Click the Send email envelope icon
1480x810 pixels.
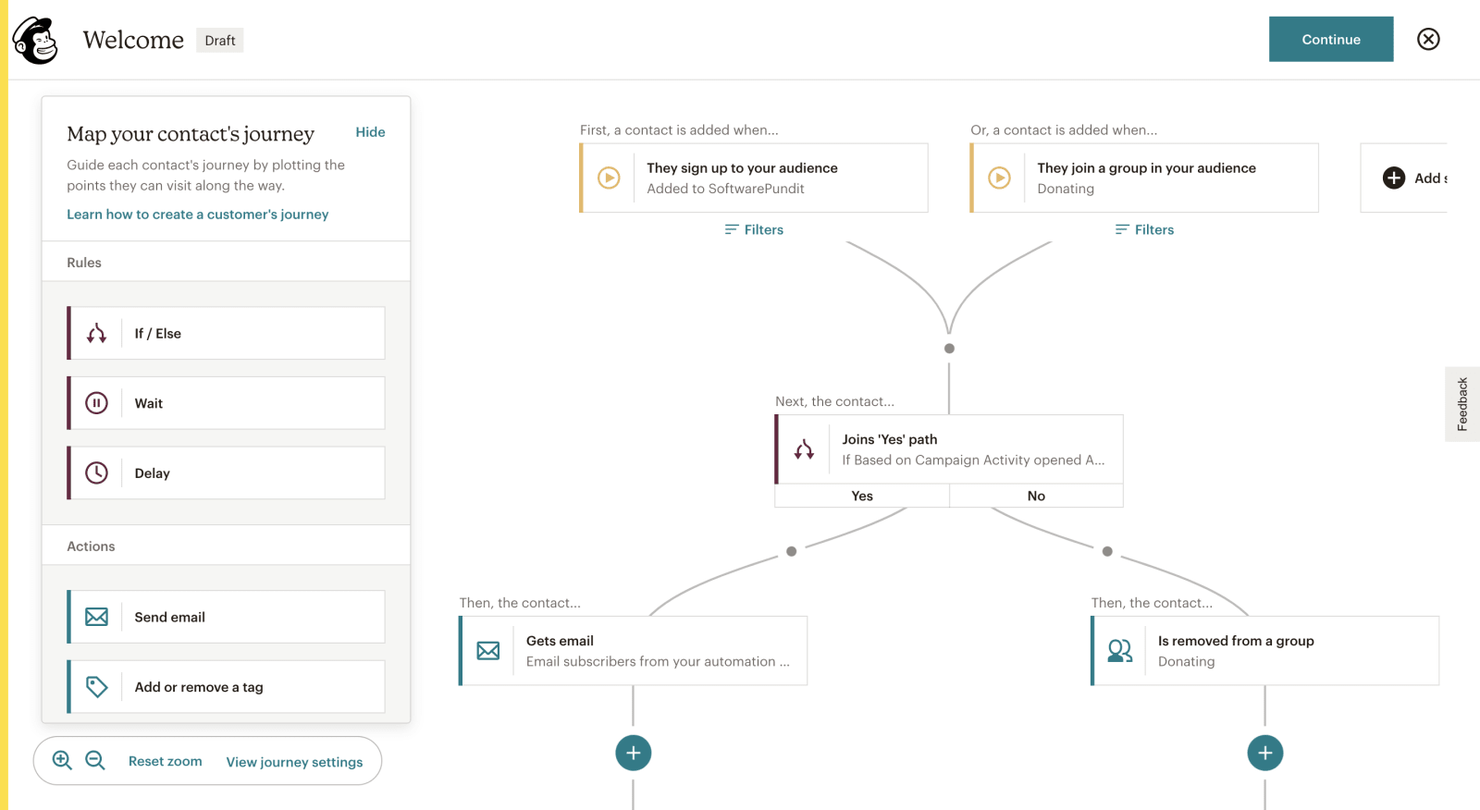tap(96, 617)
